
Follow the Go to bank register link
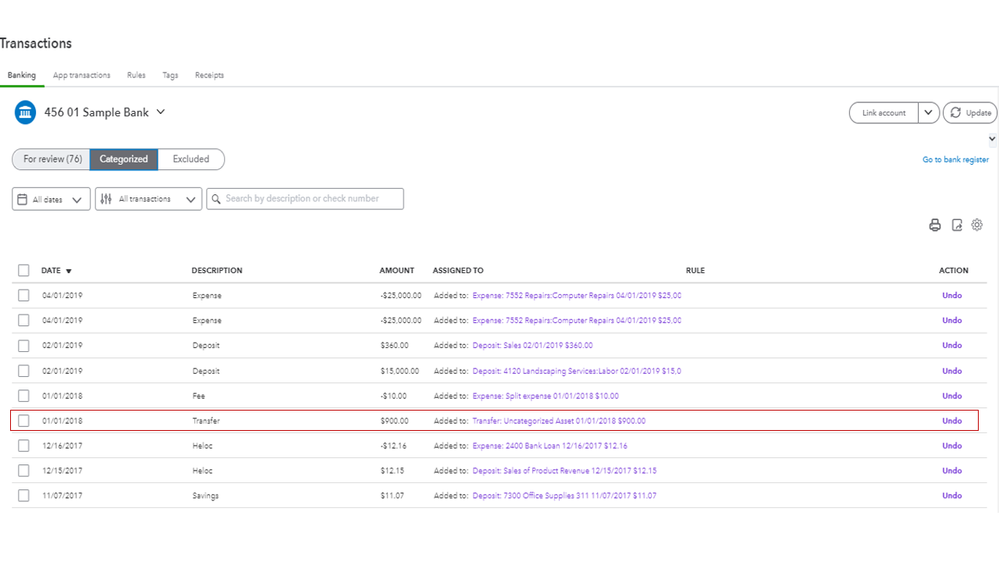955,160
